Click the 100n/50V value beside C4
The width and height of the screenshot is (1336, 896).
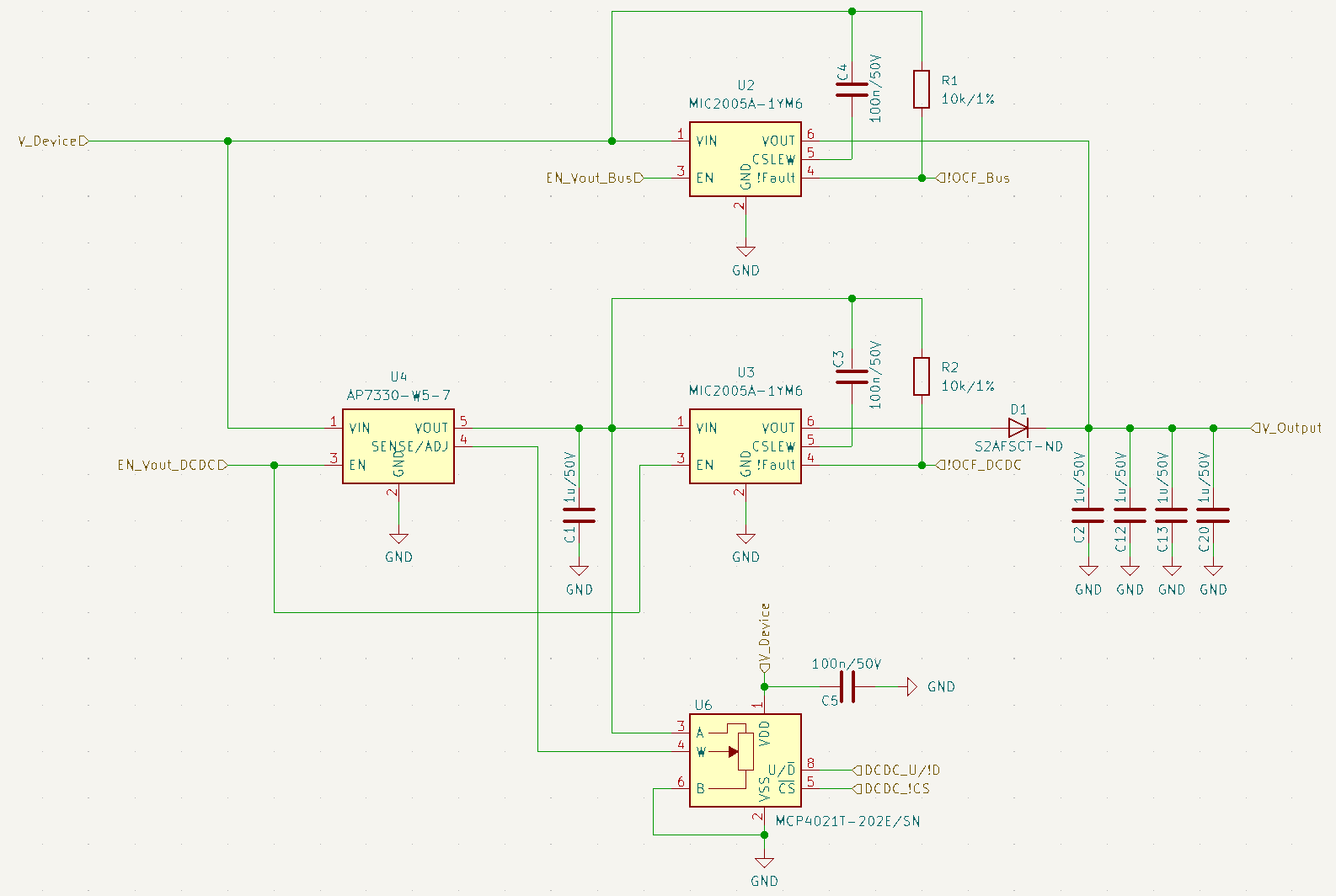tap(875, 89)
